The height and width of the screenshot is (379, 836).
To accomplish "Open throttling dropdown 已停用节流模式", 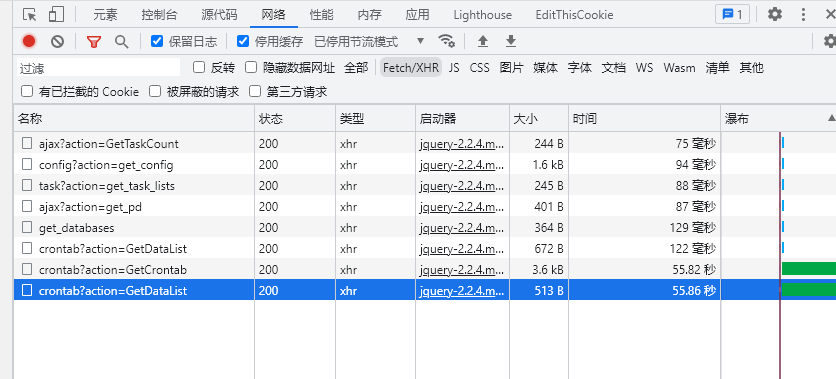I will (369, 41).
